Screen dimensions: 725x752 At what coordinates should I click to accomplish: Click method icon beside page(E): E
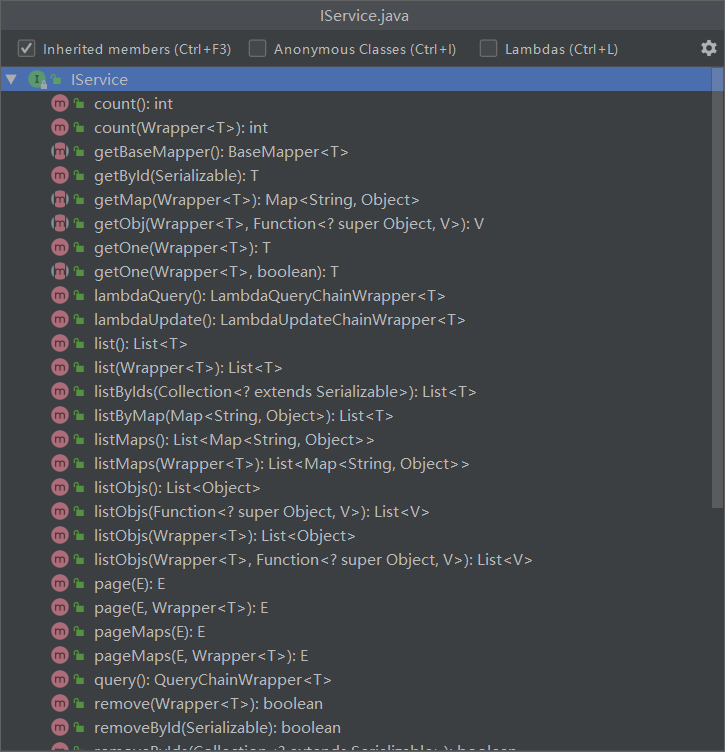coord(60,583)
